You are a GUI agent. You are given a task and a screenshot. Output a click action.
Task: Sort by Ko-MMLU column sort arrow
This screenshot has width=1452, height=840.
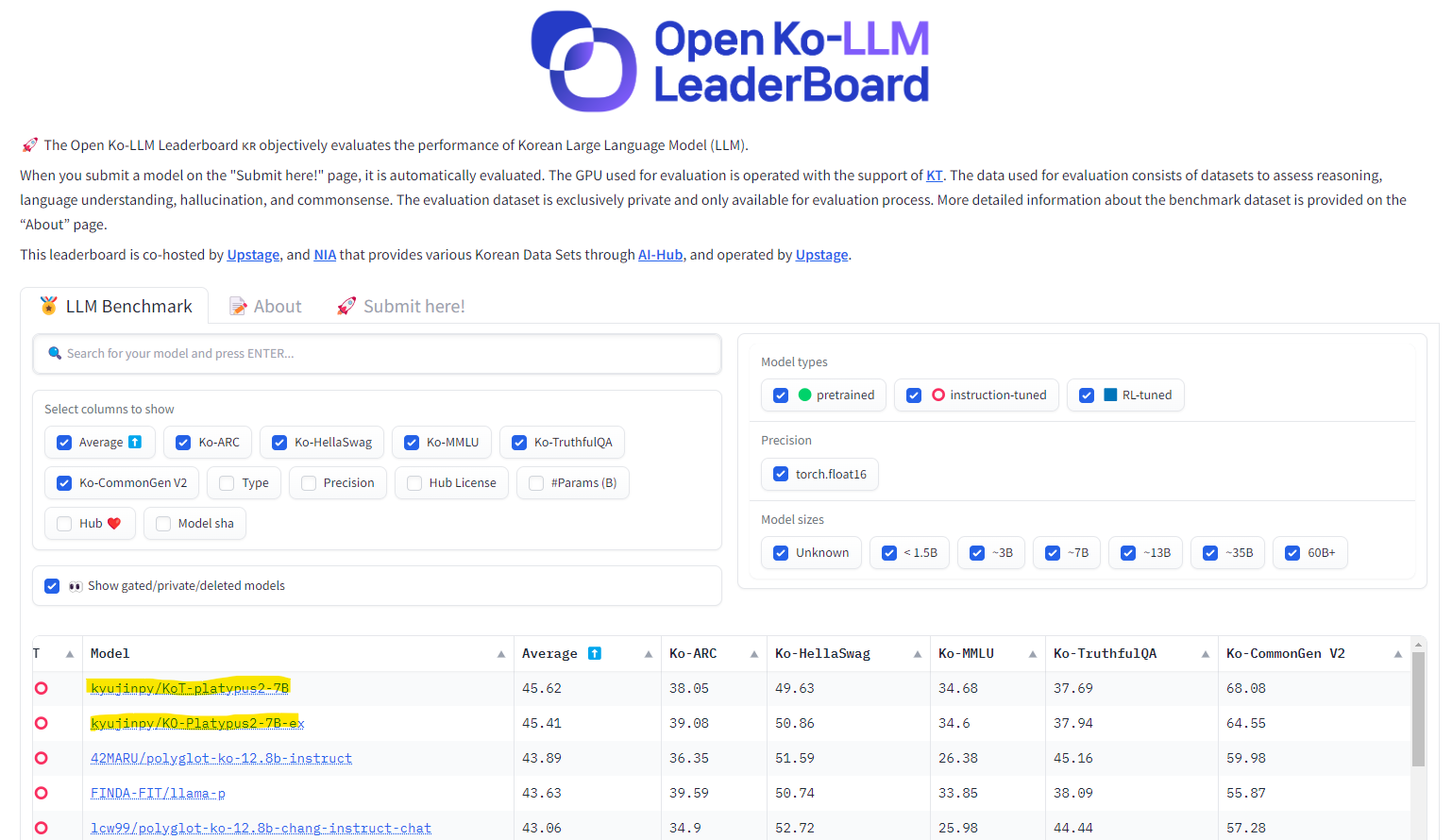tap(1033, 654)
